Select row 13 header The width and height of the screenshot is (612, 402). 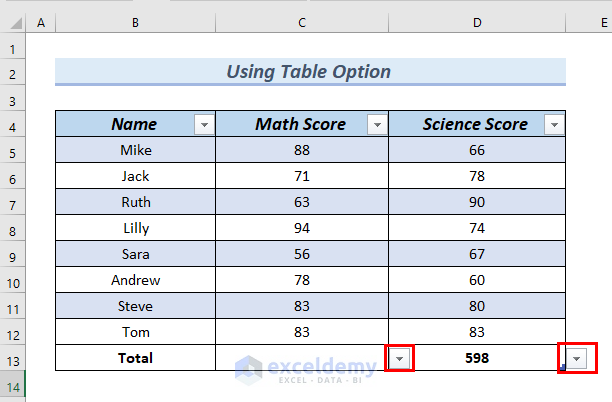[13, 358]
